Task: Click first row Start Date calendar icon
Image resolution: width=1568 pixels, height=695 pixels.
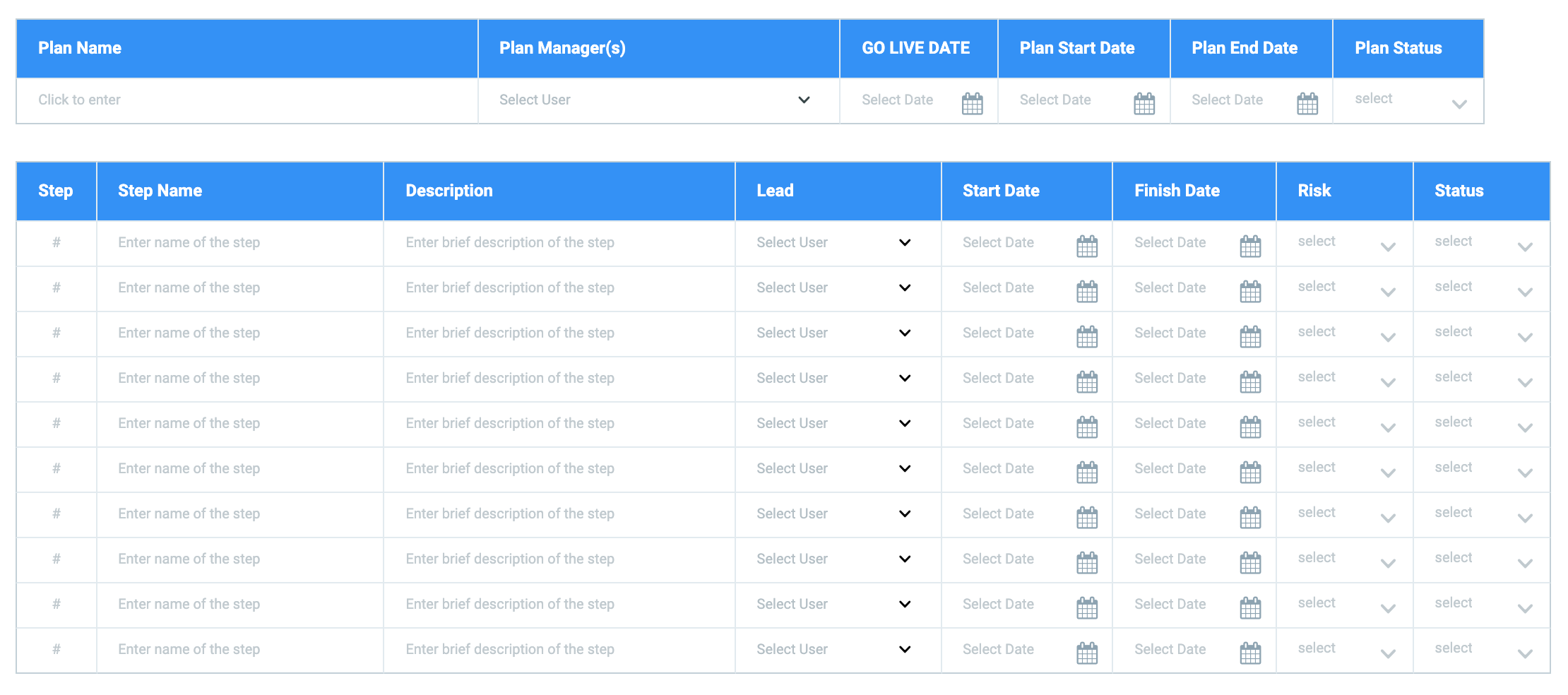Action: point(1086,246)
